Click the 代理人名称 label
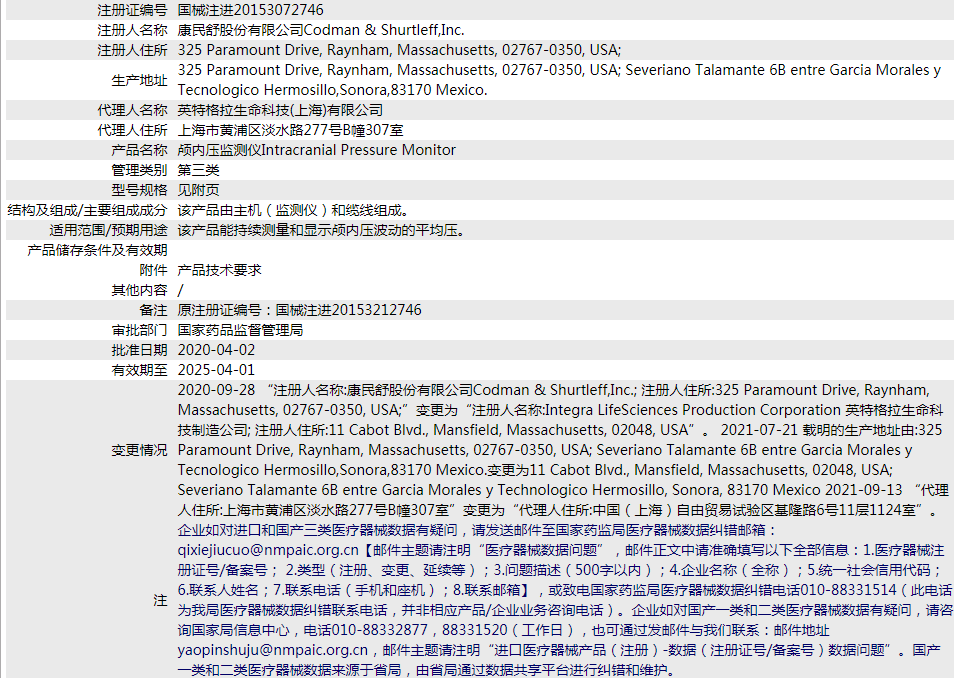This screenshot has height=678, width=956. coord(132,110)
